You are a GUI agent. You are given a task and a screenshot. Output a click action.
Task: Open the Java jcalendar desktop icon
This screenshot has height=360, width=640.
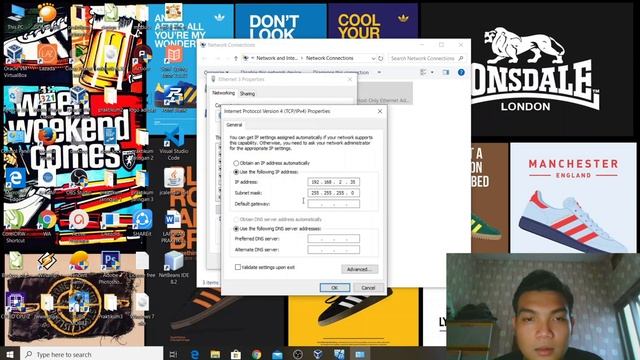point(174,182)
